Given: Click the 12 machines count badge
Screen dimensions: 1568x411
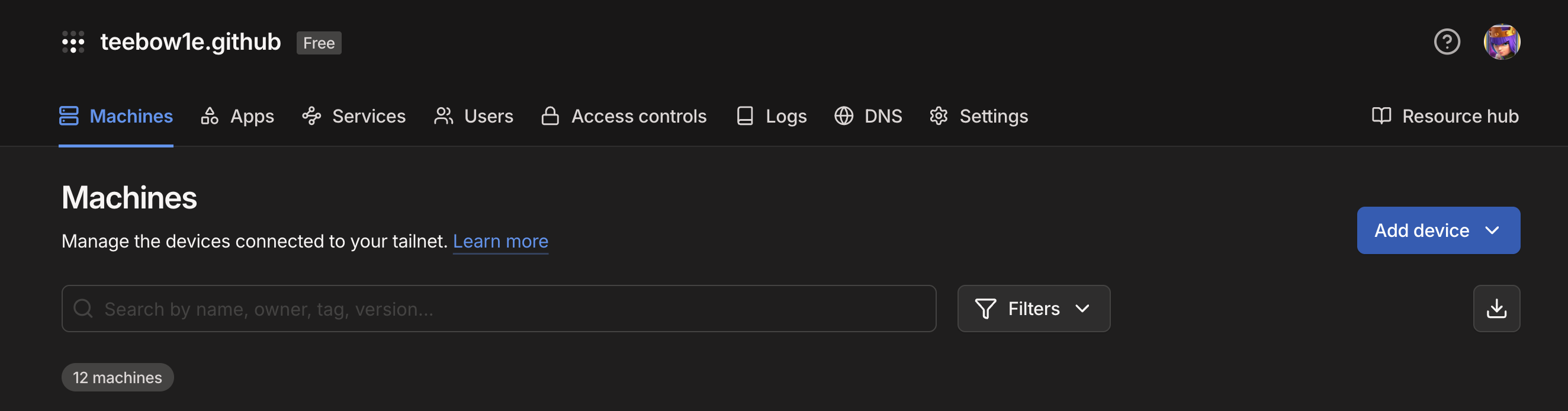Looking at the screenshot, I should [x=117, y=377].
